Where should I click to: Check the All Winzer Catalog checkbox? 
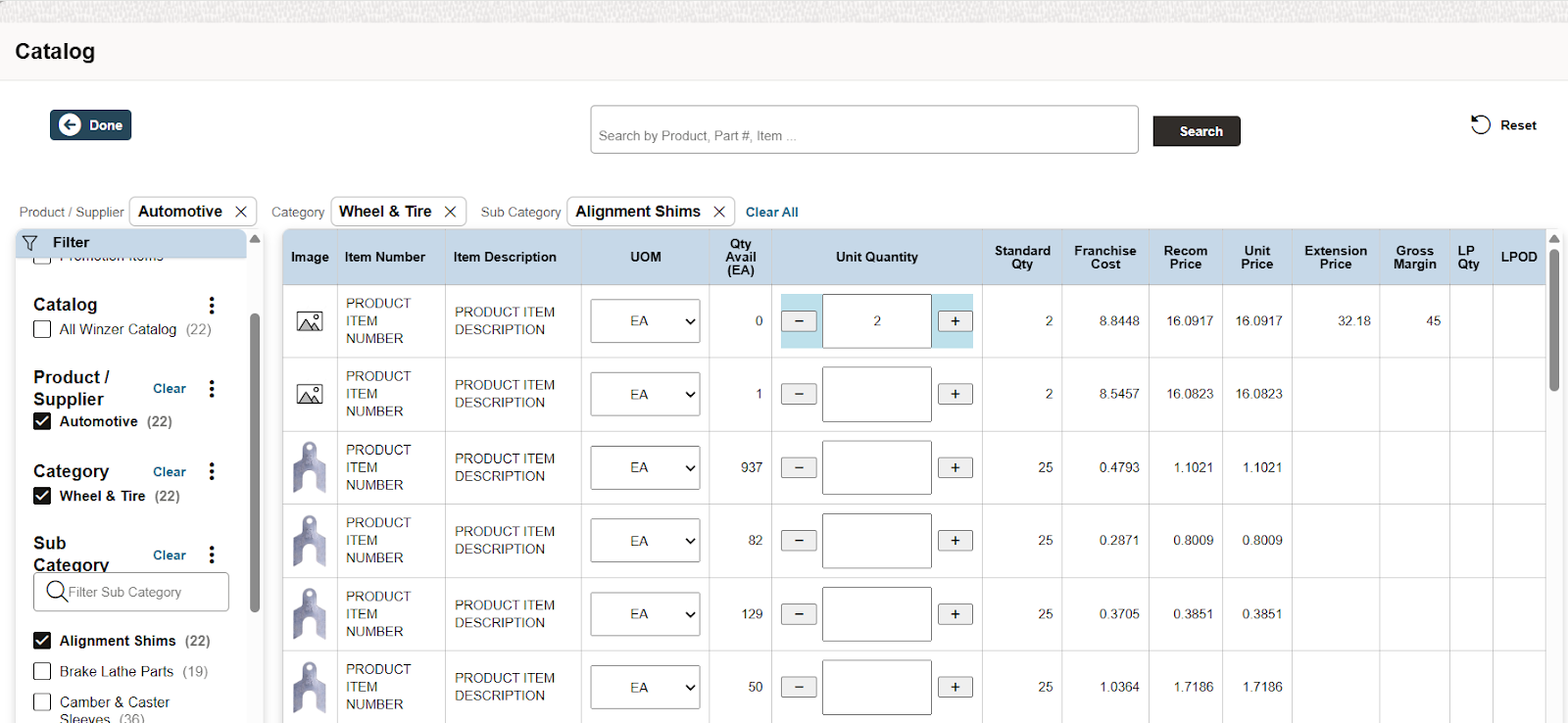pyautogui.click(x=42, y=329)
